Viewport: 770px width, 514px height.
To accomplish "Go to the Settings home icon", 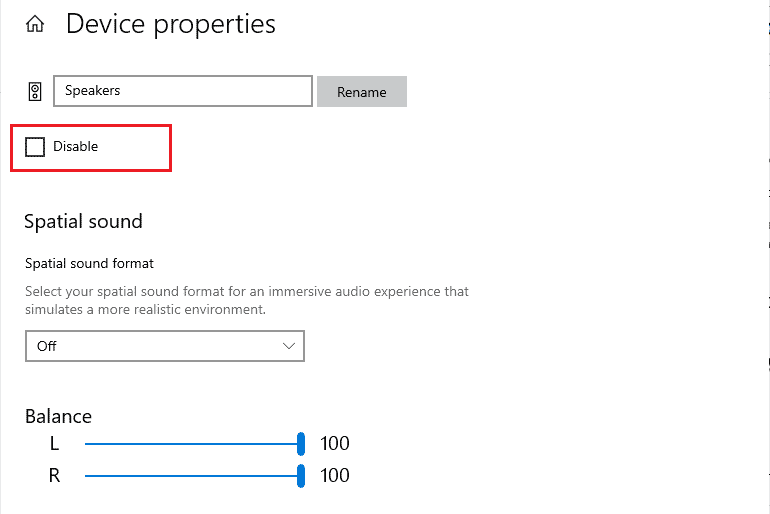I will pos(35,24).
